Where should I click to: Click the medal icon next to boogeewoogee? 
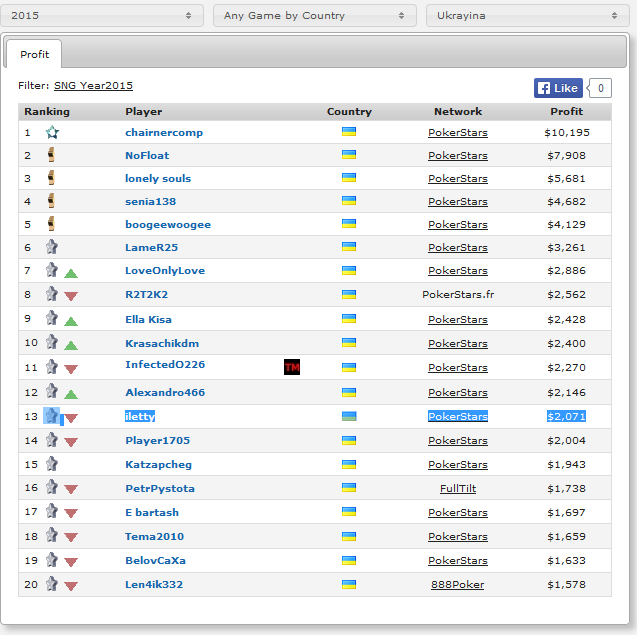pyautogui.click(x=51, y=223)
